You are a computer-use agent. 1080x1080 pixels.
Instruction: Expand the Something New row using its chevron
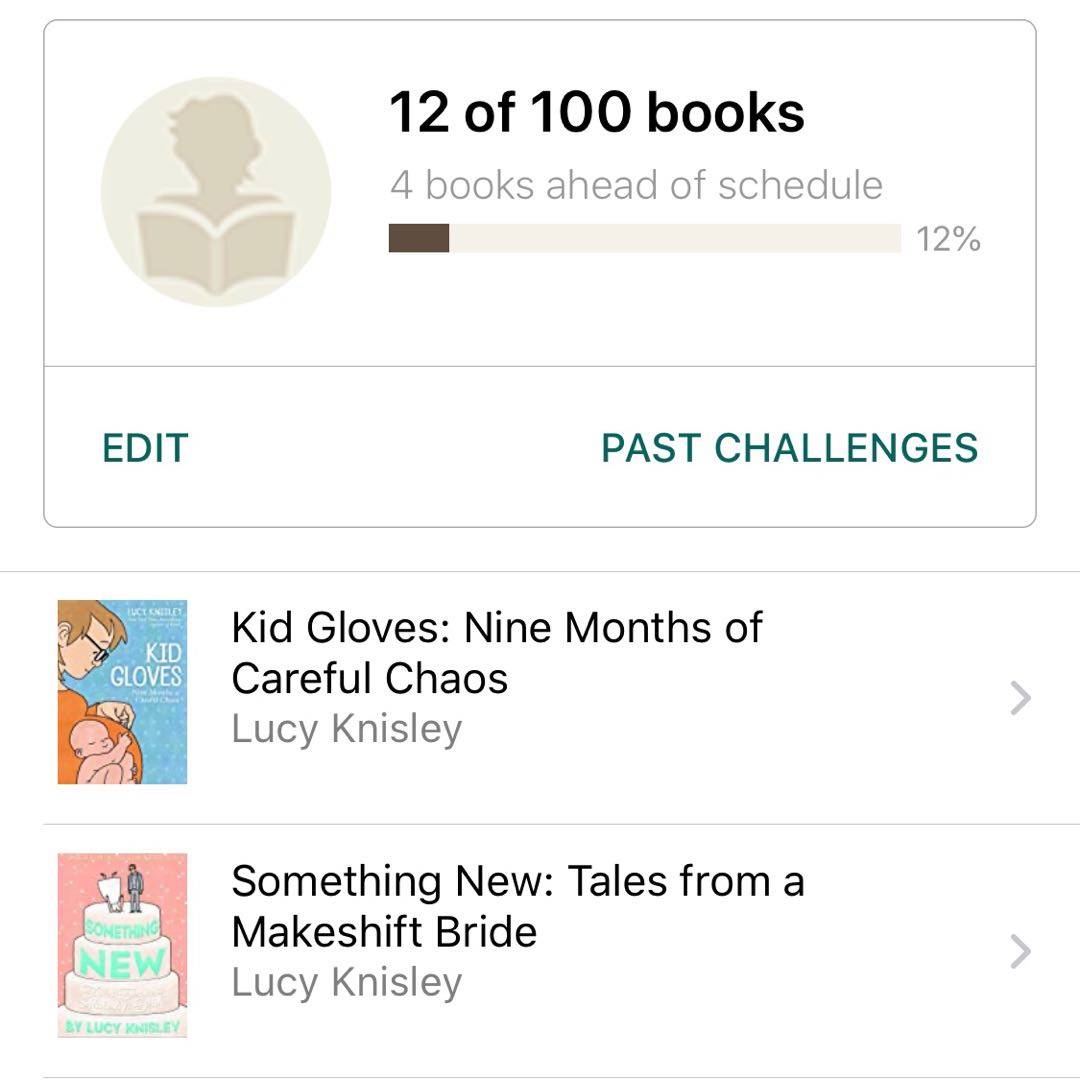tap(1019, 952)
